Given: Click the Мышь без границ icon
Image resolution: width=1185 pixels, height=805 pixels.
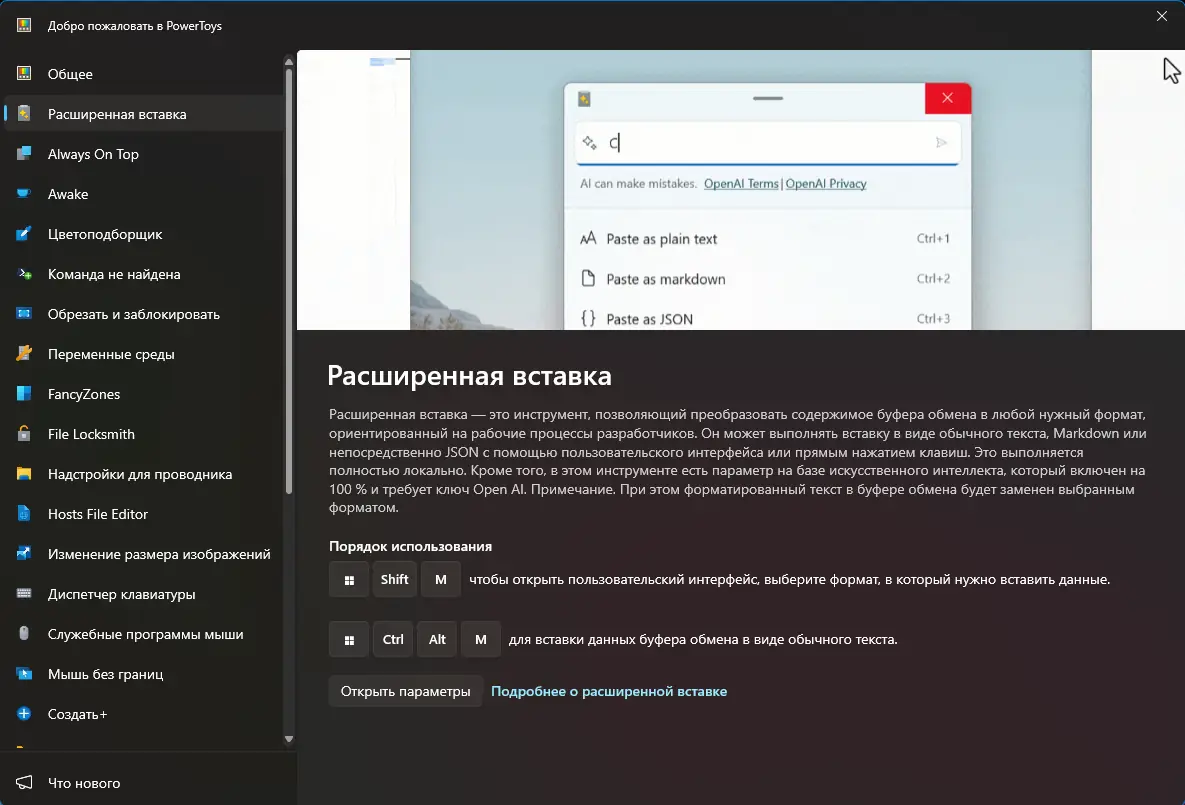Looking at the screenshot, I should (x=24, y=673).
